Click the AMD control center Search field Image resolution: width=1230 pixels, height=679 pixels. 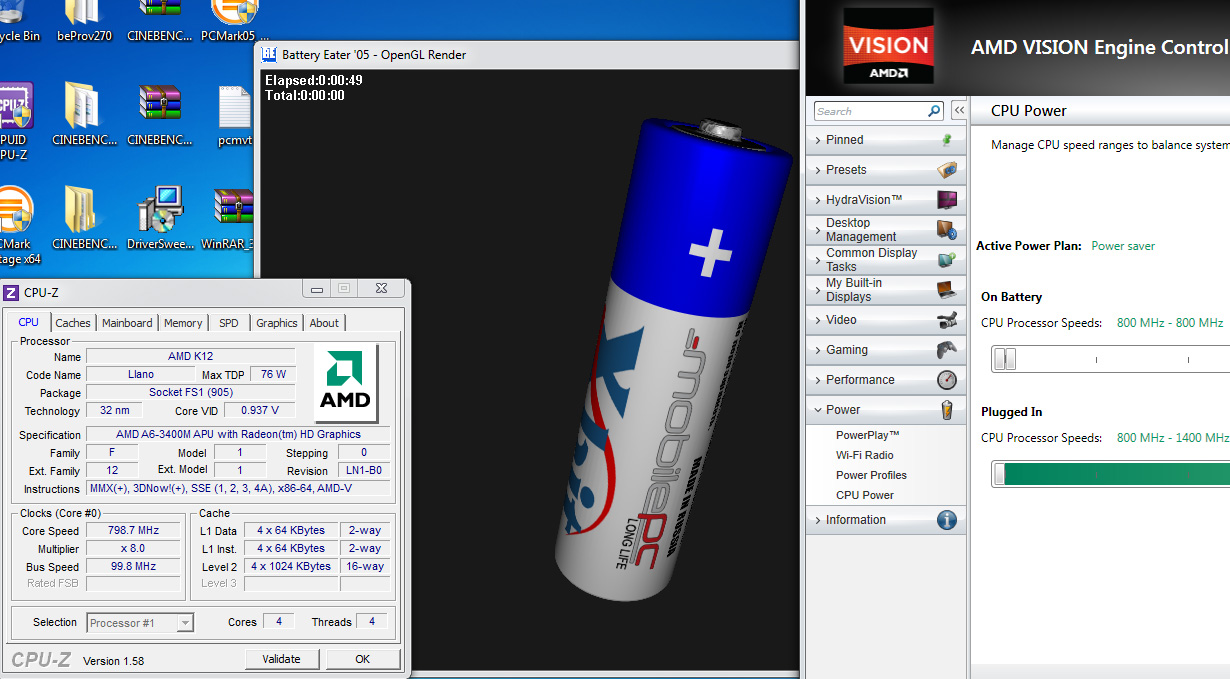pyautogui.click(x=871, y=111)
